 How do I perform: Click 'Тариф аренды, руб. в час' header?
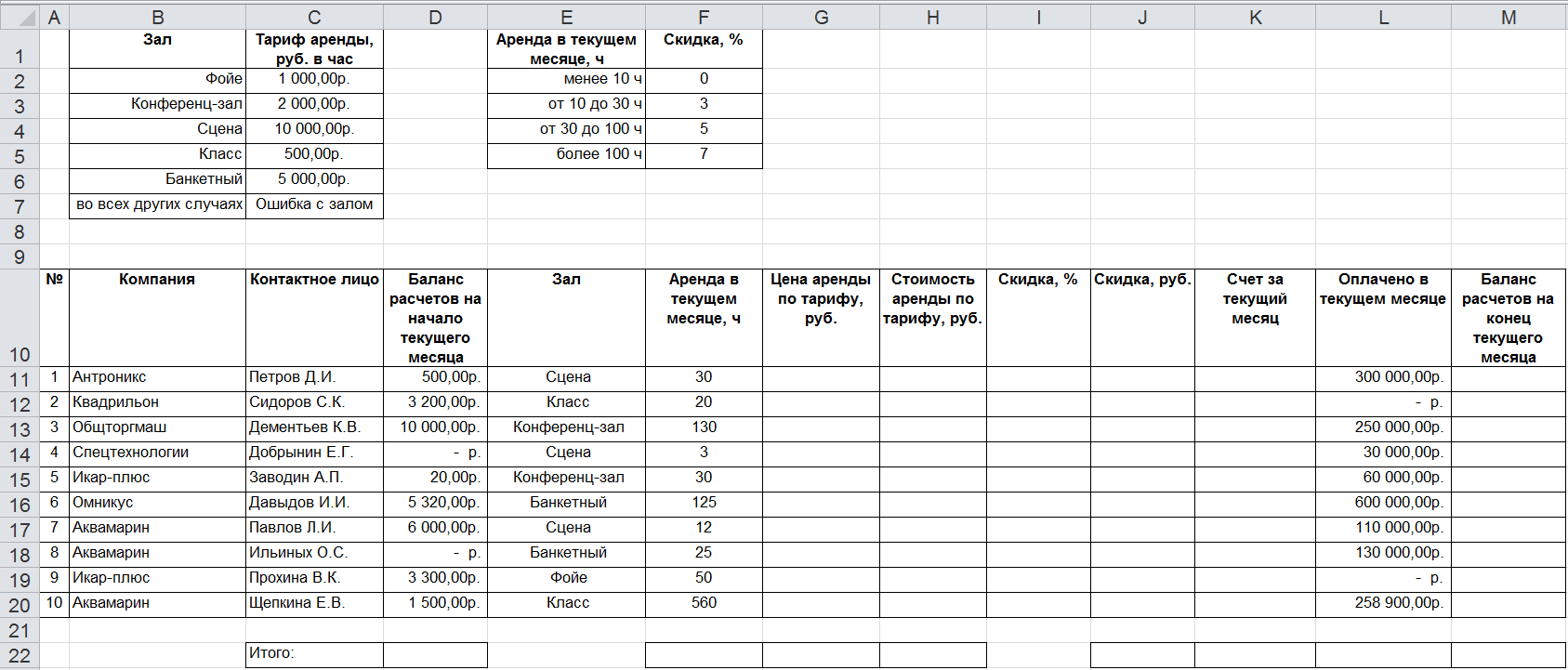(x=314, y=48)
